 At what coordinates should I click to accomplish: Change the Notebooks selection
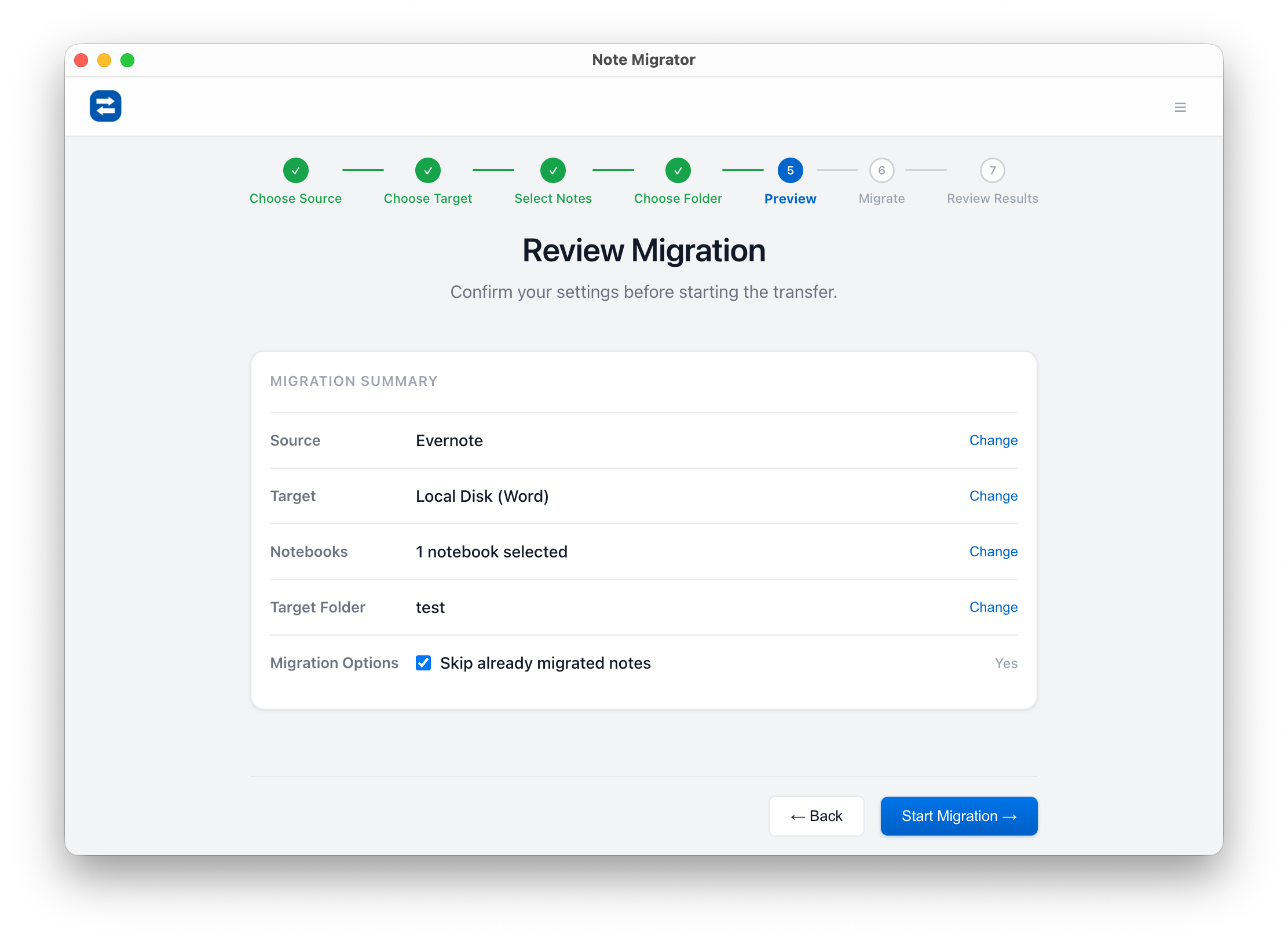[x=993, y=552]
